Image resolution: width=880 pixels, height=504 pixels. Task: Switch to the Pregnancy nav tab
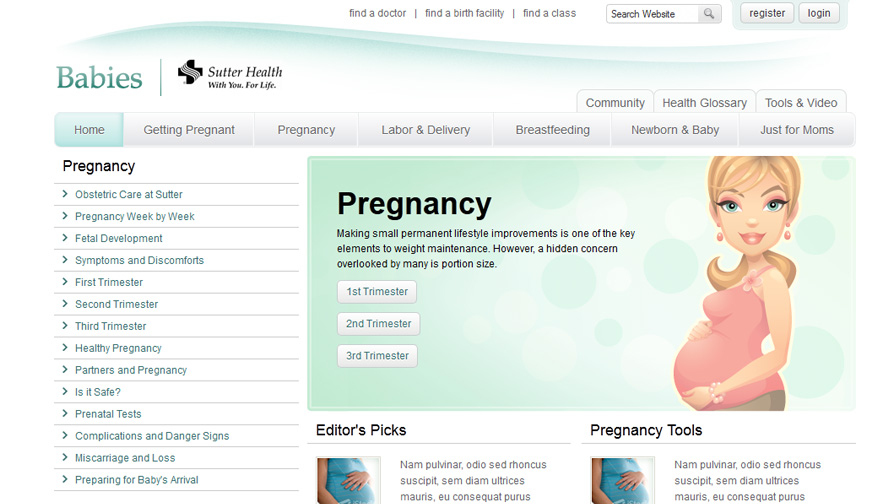(x=306, y=130)
